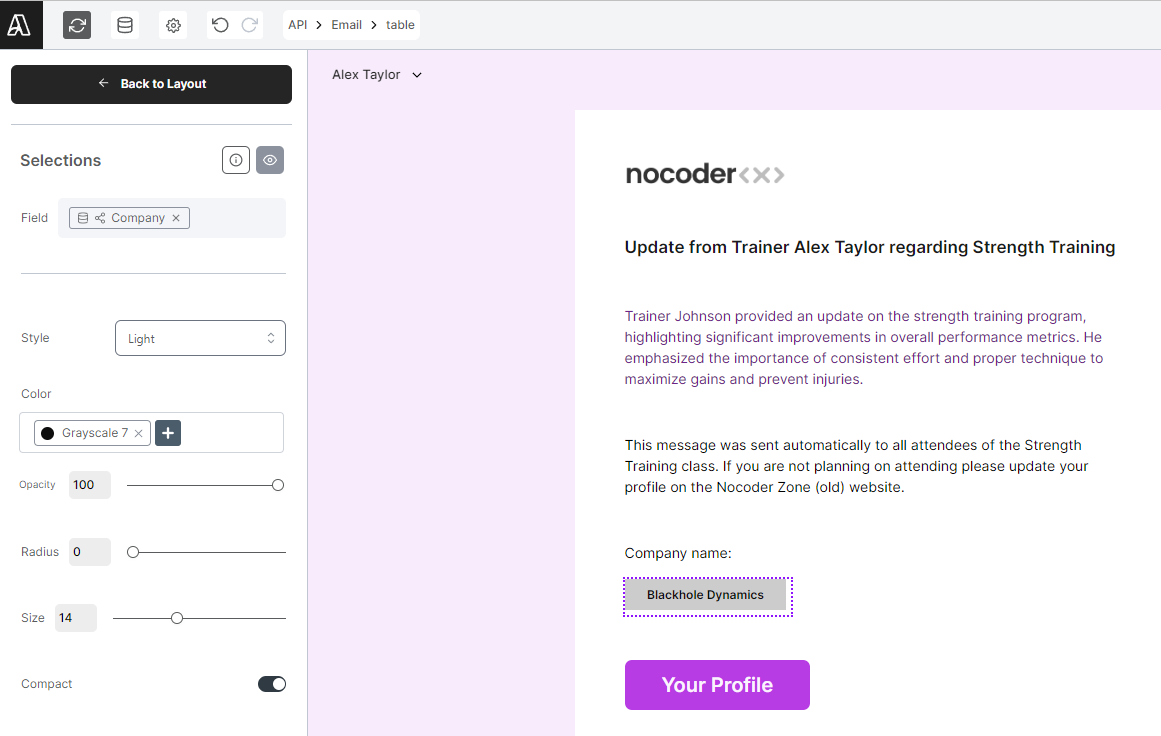Click the Opacity slider handle
Image resolution: width=1161 pixels, height=736 pixels.
pos(278,486)
